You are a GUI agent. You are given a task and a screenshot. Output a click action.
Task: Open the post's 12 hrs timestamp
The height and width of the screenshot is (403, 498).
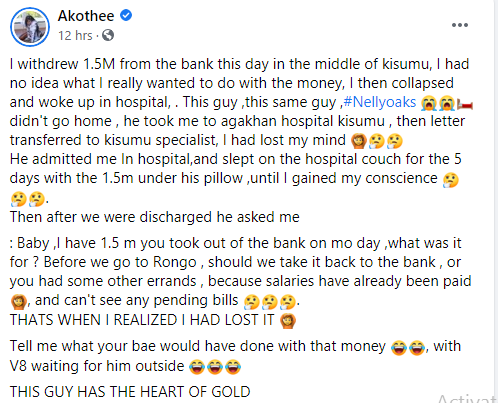(75, 35)
